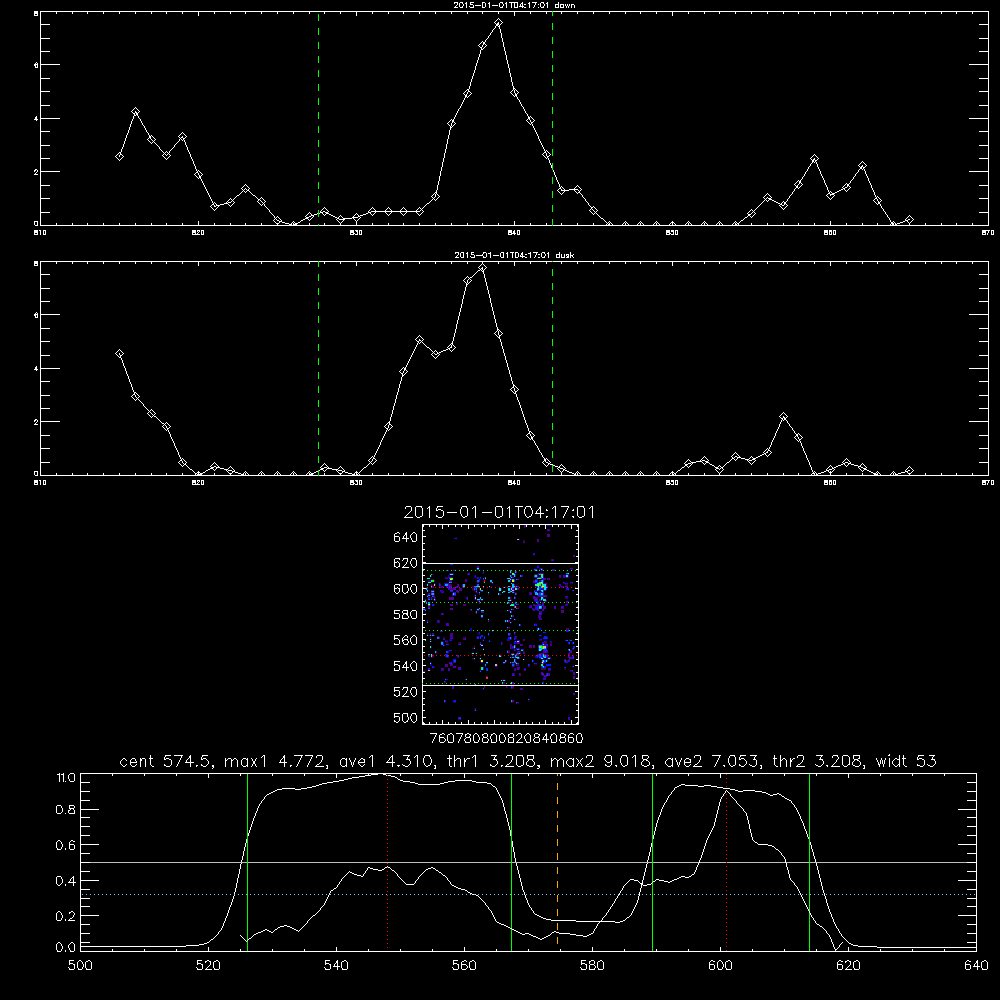Click the bright hotspot in heatmap's lower band
The image size is (1000, 1000).
point(543,649)
